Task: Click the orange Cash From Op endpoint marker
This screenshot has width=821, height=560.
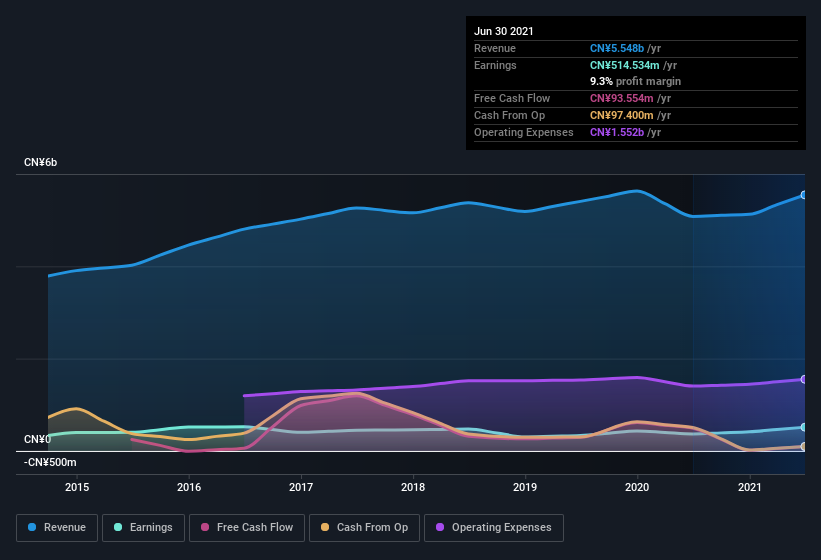Action: tap(804, 446)
